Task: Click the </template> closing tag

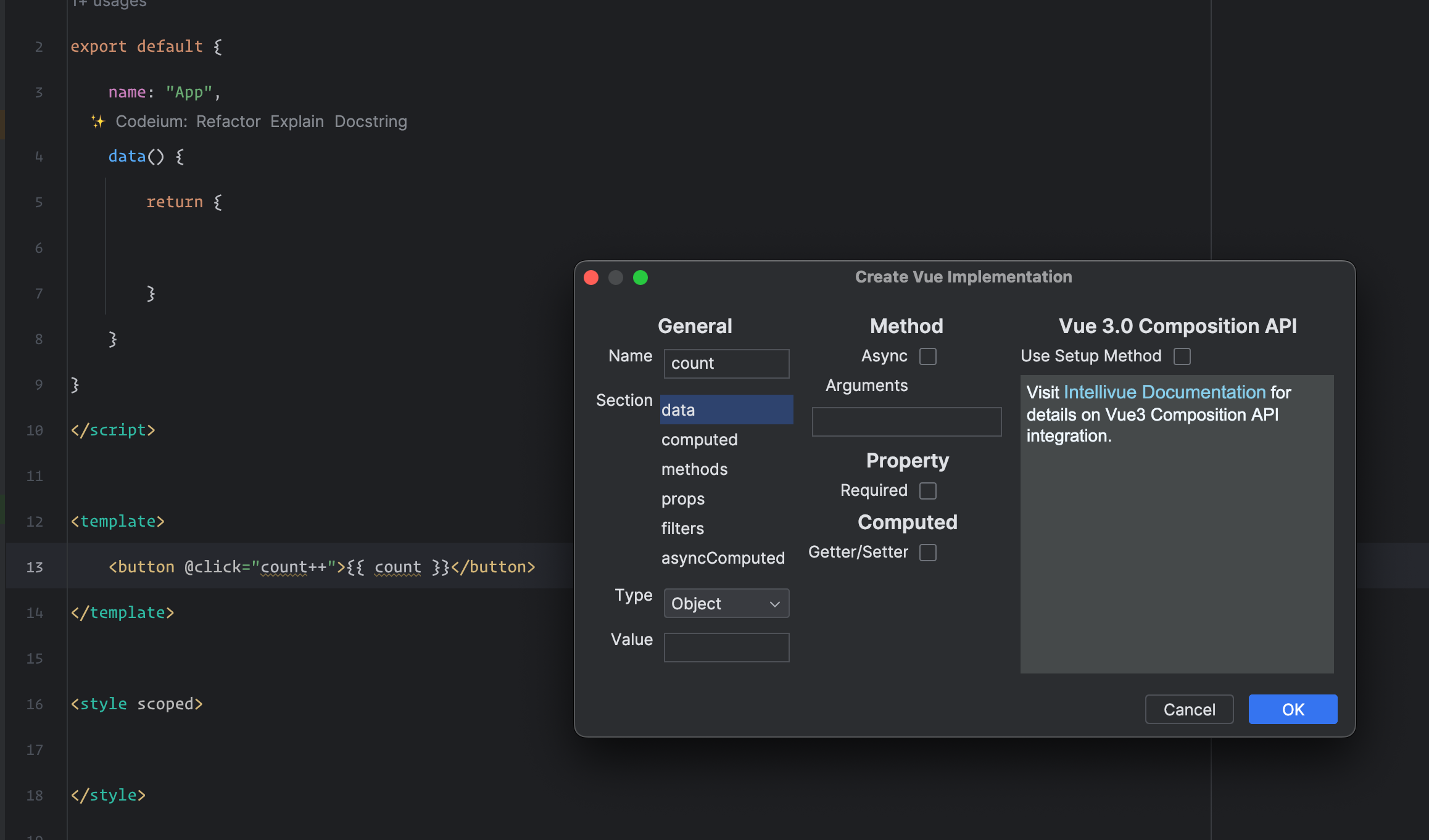Action: coord(122,612)
